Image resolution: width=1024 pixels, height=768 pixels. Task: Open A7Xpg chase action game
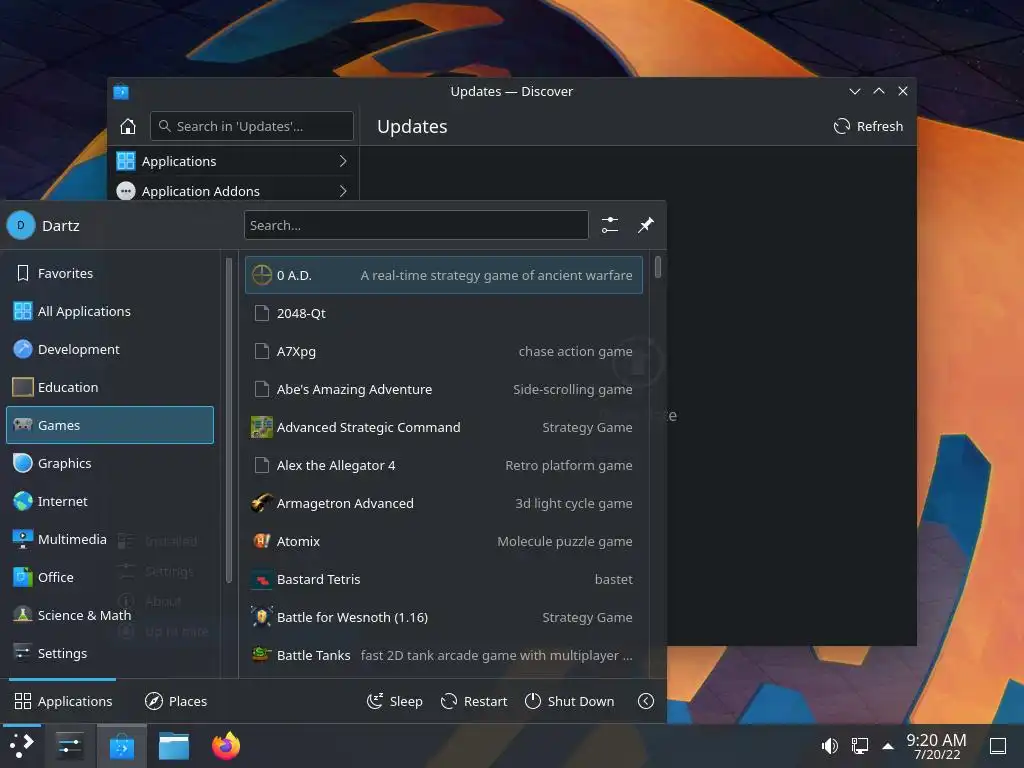coord(443,351)
